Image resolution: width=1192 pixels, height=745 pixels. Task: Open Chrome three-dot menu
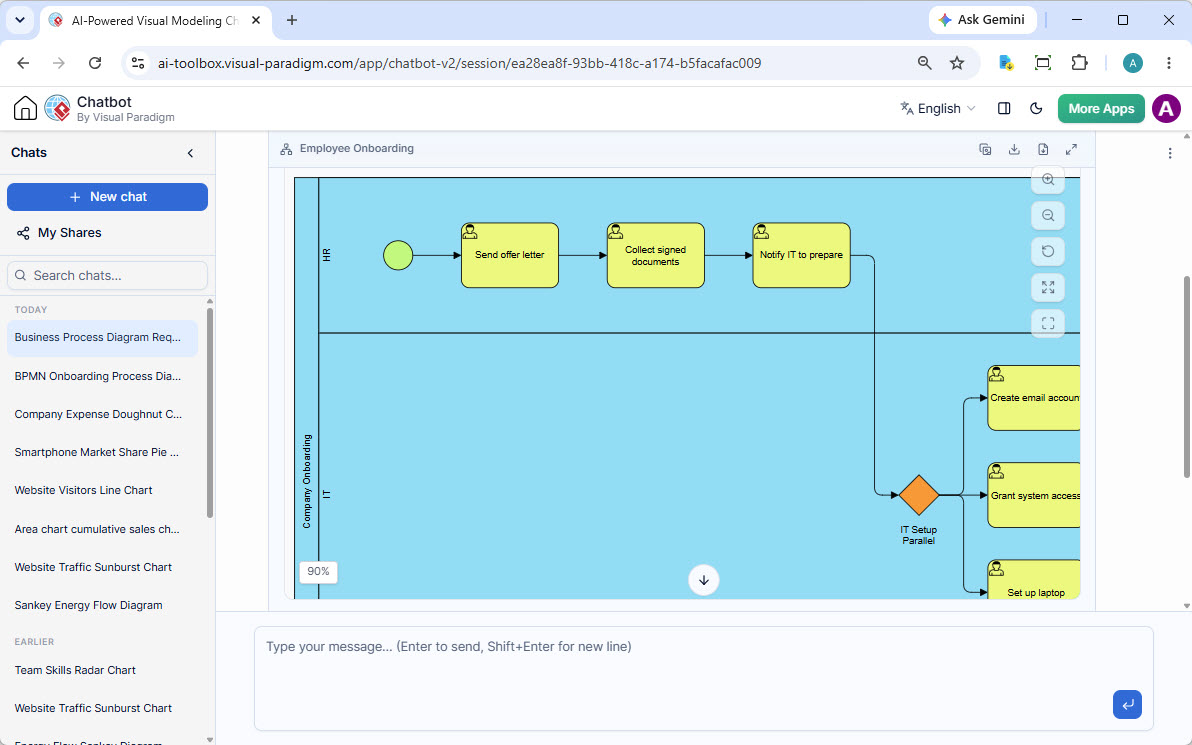(1169, 63)
